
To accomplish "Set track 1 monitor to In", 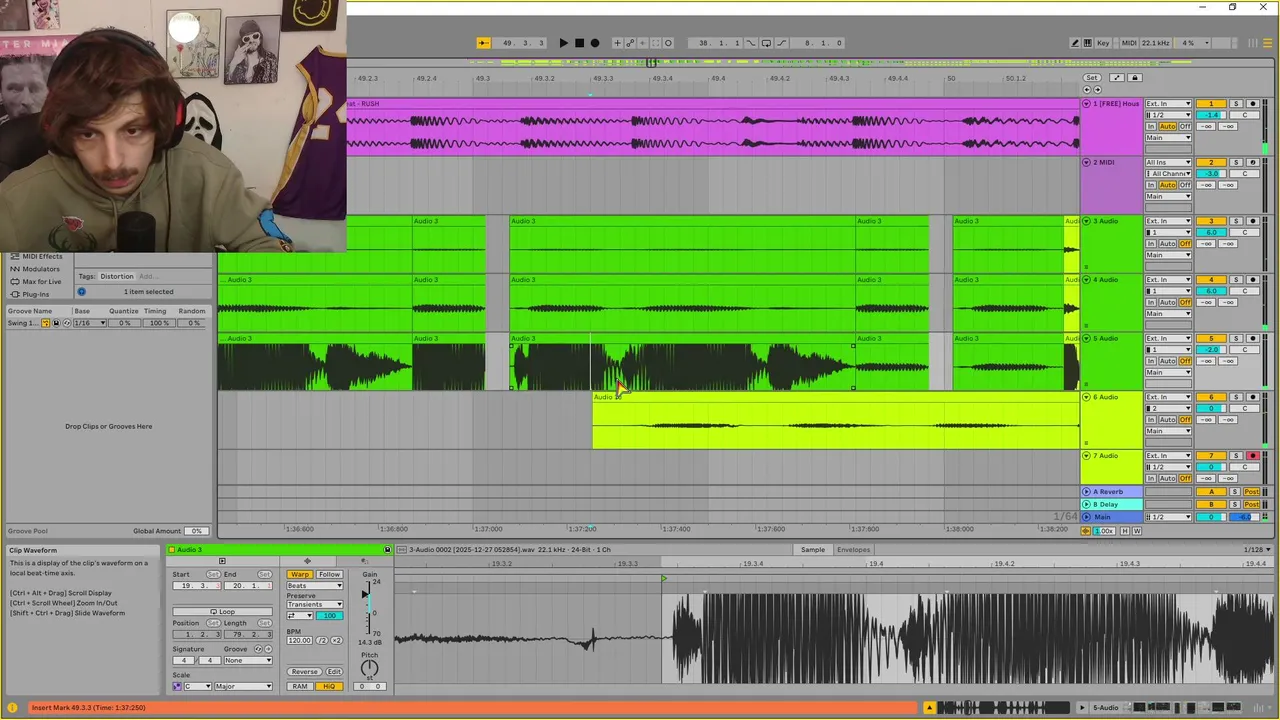I will pyautogui.click(x=1151, y=127).
